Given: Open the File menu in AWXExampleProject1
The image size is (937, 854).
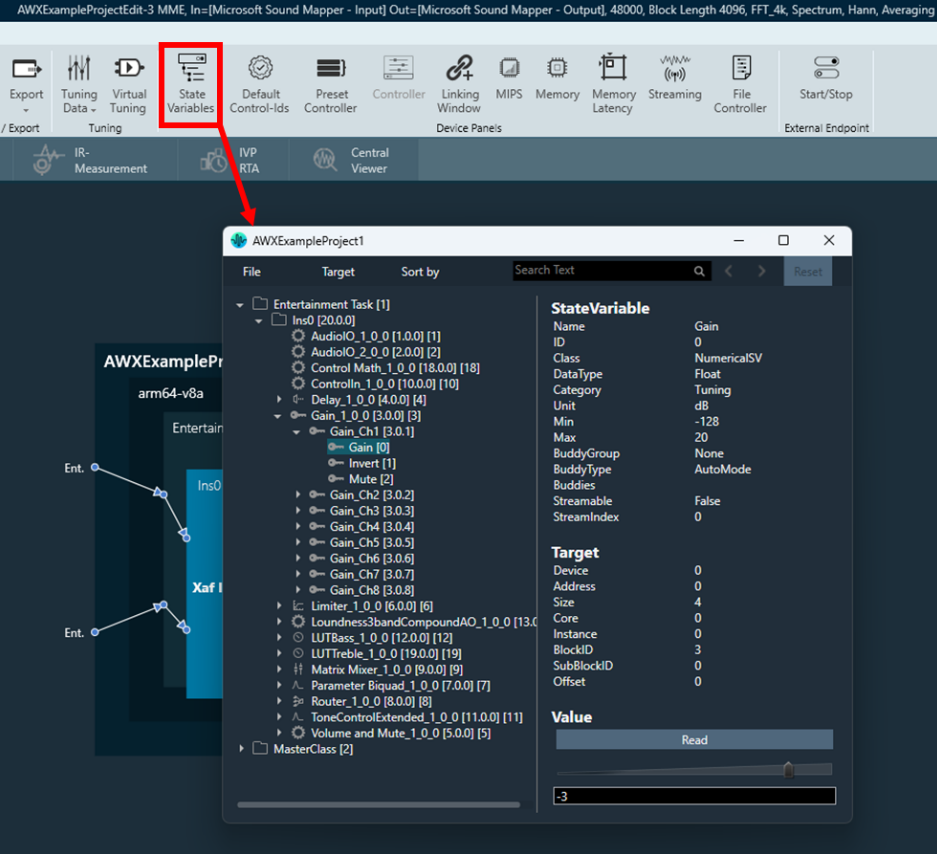Looking at the screenshot, I should point(252,272).
